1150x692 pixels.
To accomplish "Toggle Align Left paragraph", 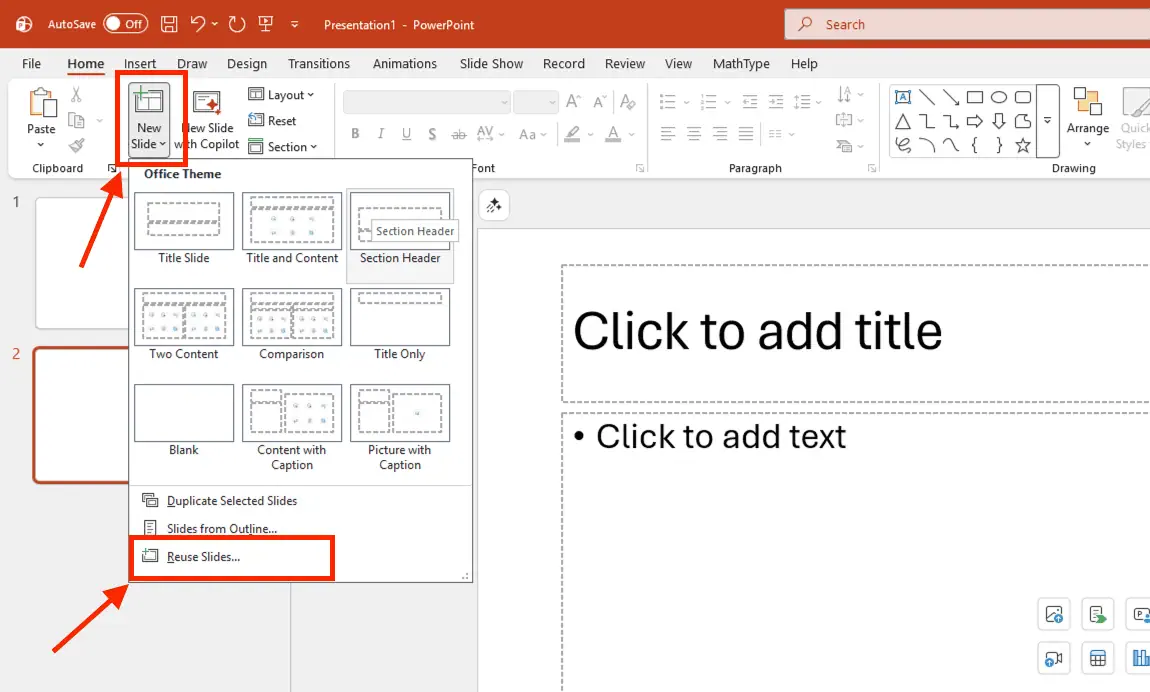I will click(667, 133).
